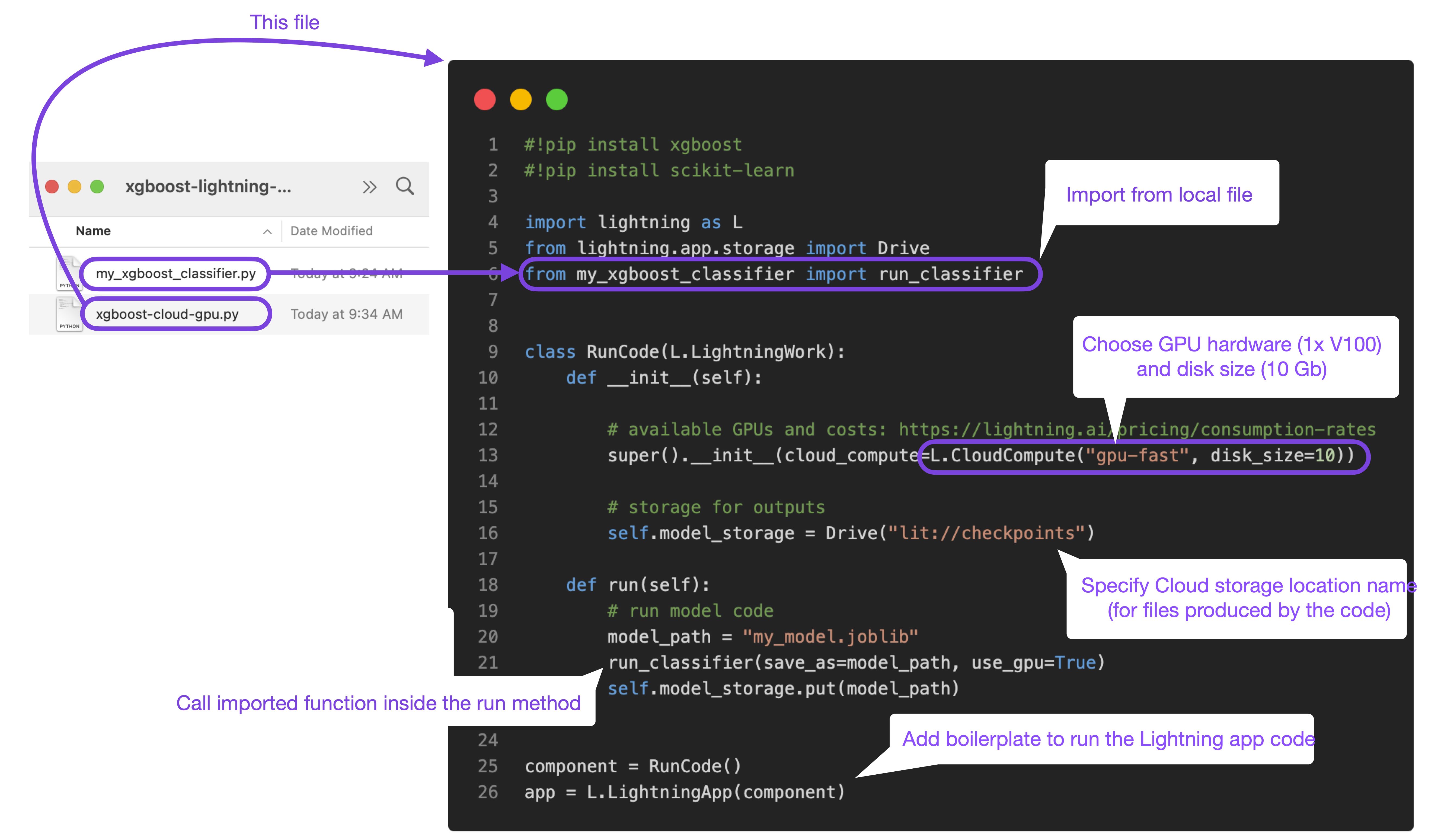The height and width of the screenshot is (840, 1441).
Task: Select the my_xgboost_classifier.py file name
Action: click(175, 273)
